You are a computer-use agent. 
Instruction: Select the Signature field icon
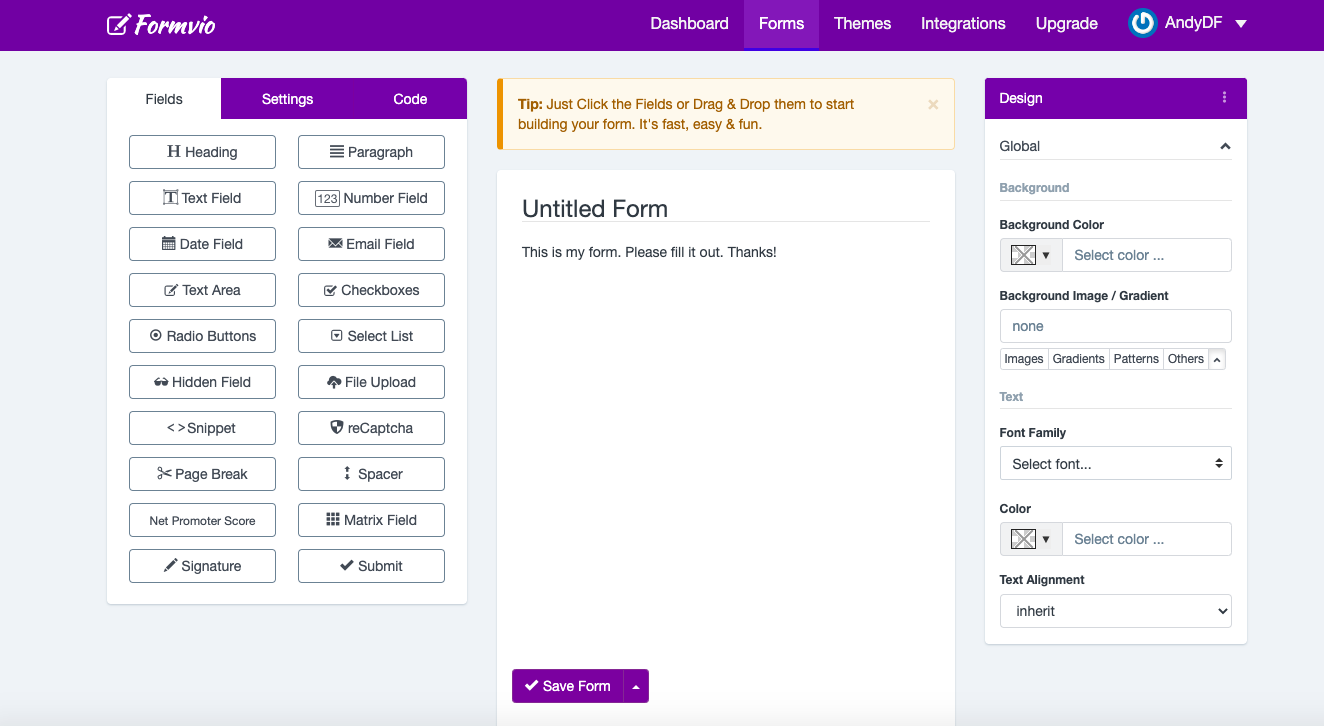[x=172, y=566]
